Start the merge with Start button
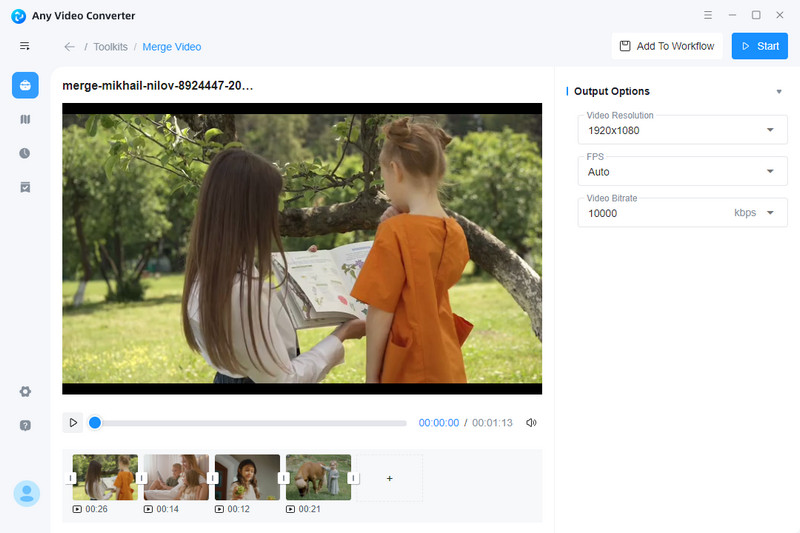The image size is (800, 533). tap(760, 46)
